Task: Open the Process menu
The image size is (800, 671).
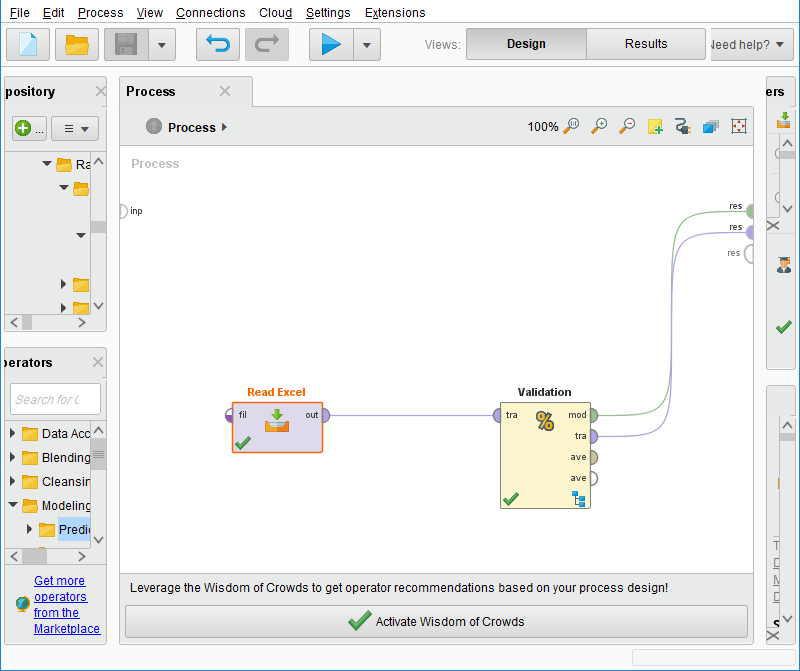Action: (x=101, y=13)
